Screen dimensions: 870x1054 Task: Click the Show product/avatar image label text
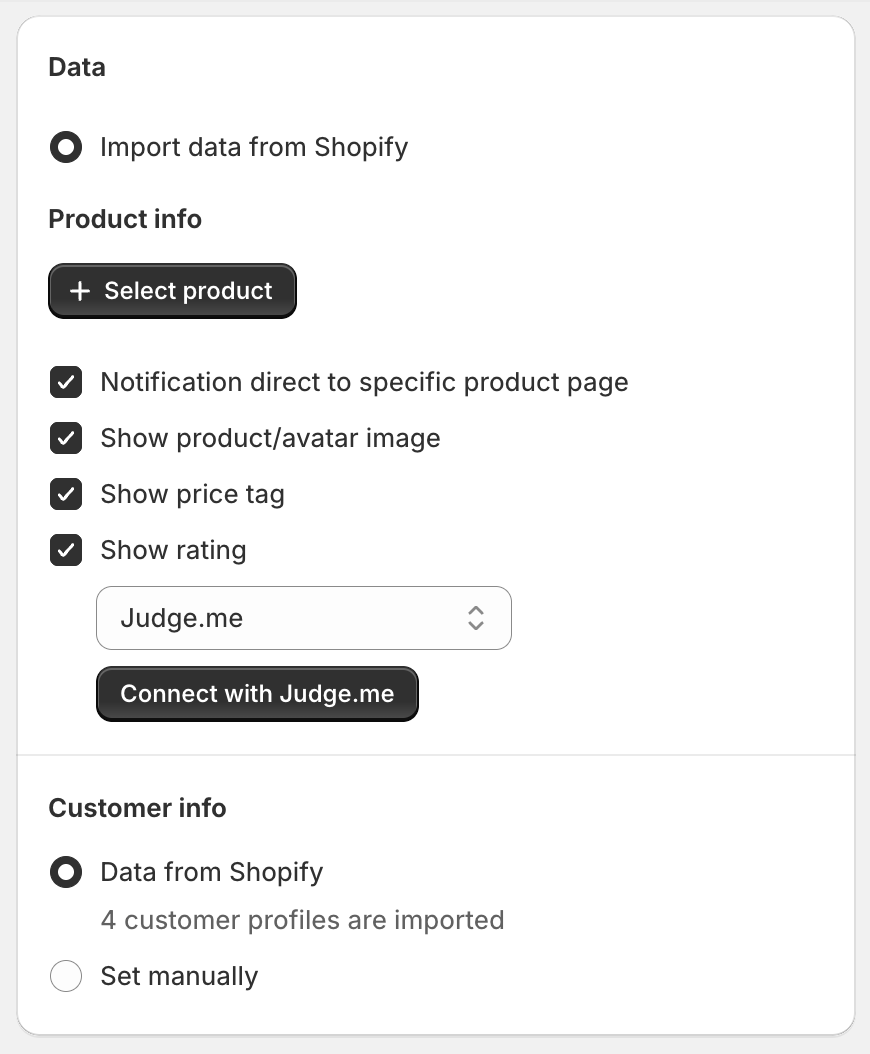click(x=270, y=439)
